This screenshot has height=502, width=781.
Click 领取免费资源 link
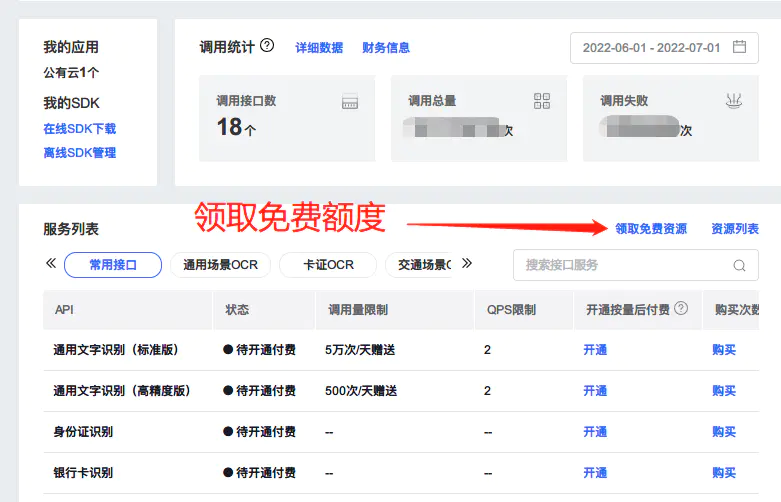click(x=651, y=228)
